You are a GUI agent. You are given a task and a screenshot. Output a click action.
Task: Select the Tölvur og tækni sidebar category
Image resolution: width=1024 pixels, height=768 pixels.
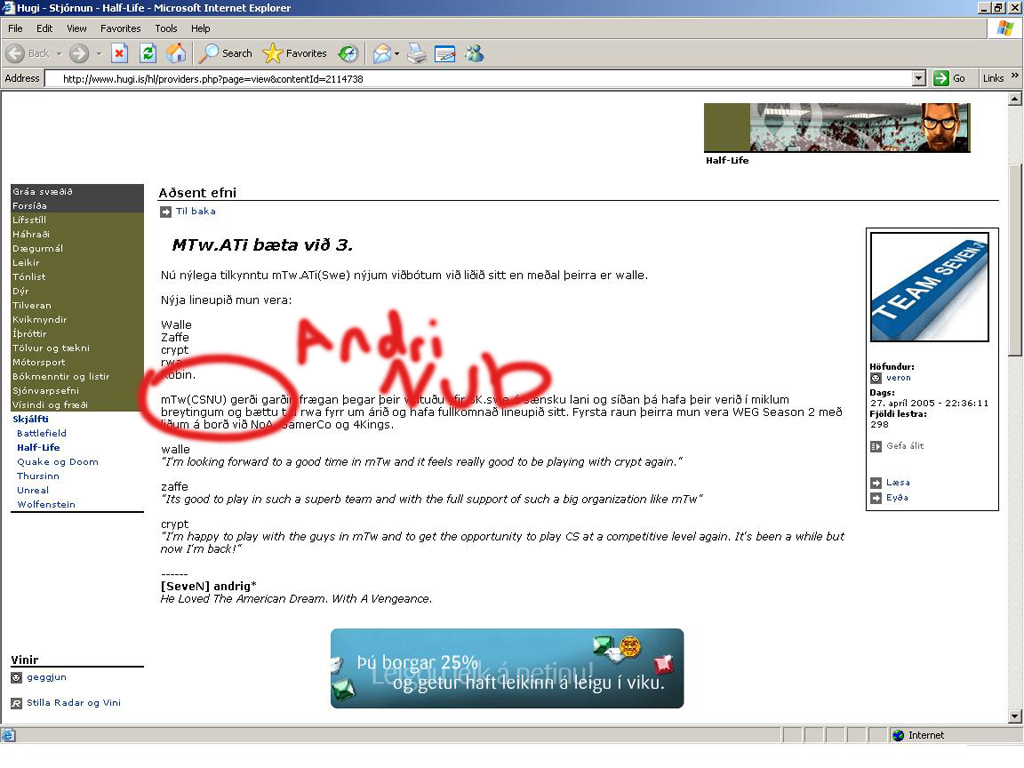77,349
